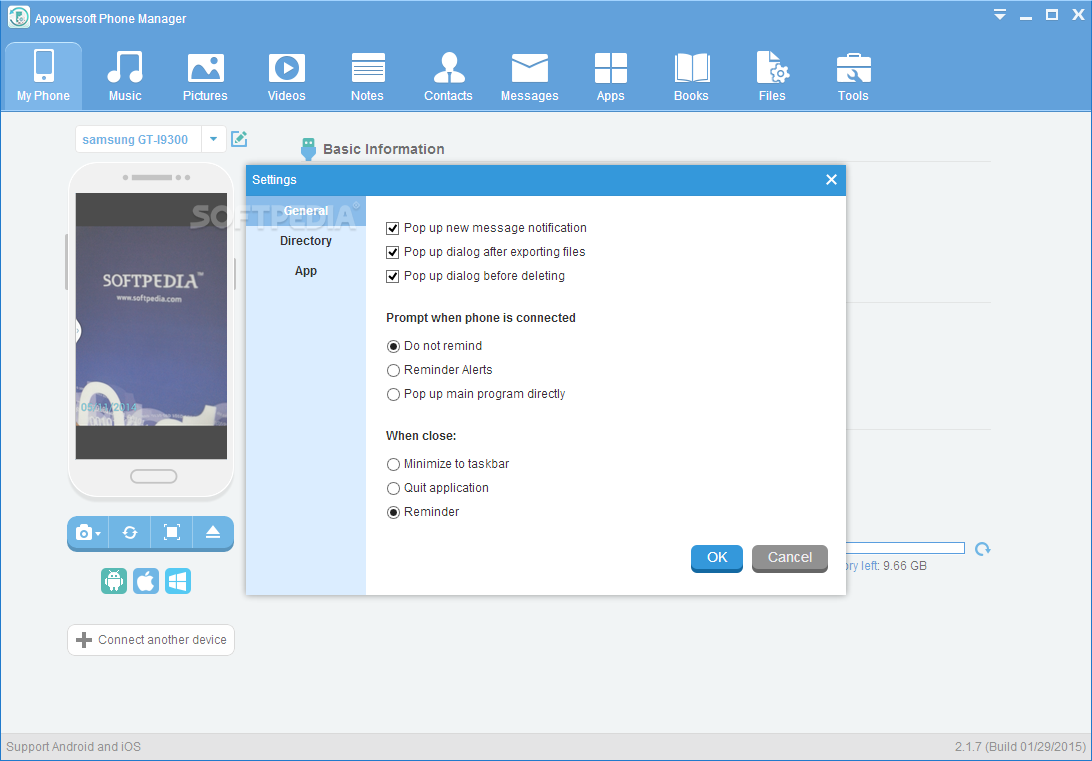Select Minimize to taskbar on close
Viewport: 1092px width, 761px height.
pos(393,464)
